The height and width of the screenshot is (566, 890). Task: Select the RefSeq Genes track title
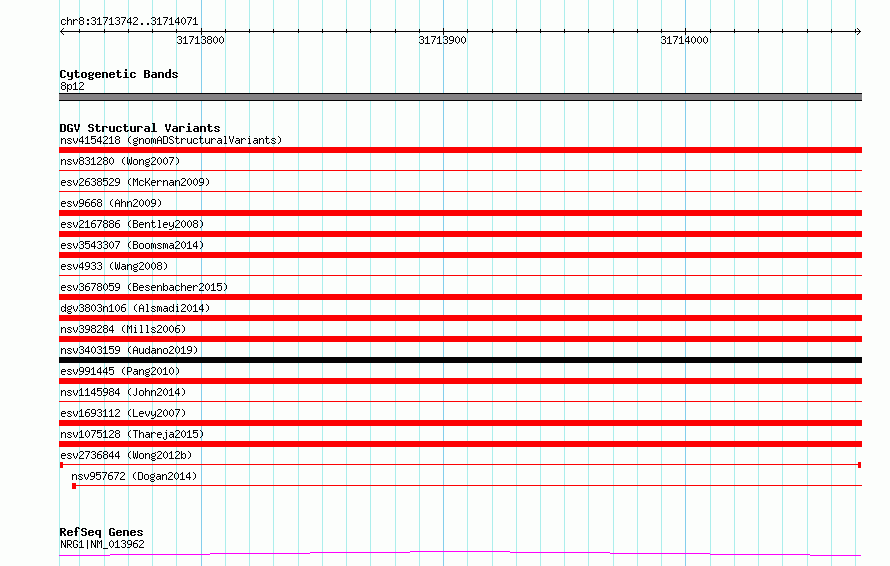click(x=102, y=532)
